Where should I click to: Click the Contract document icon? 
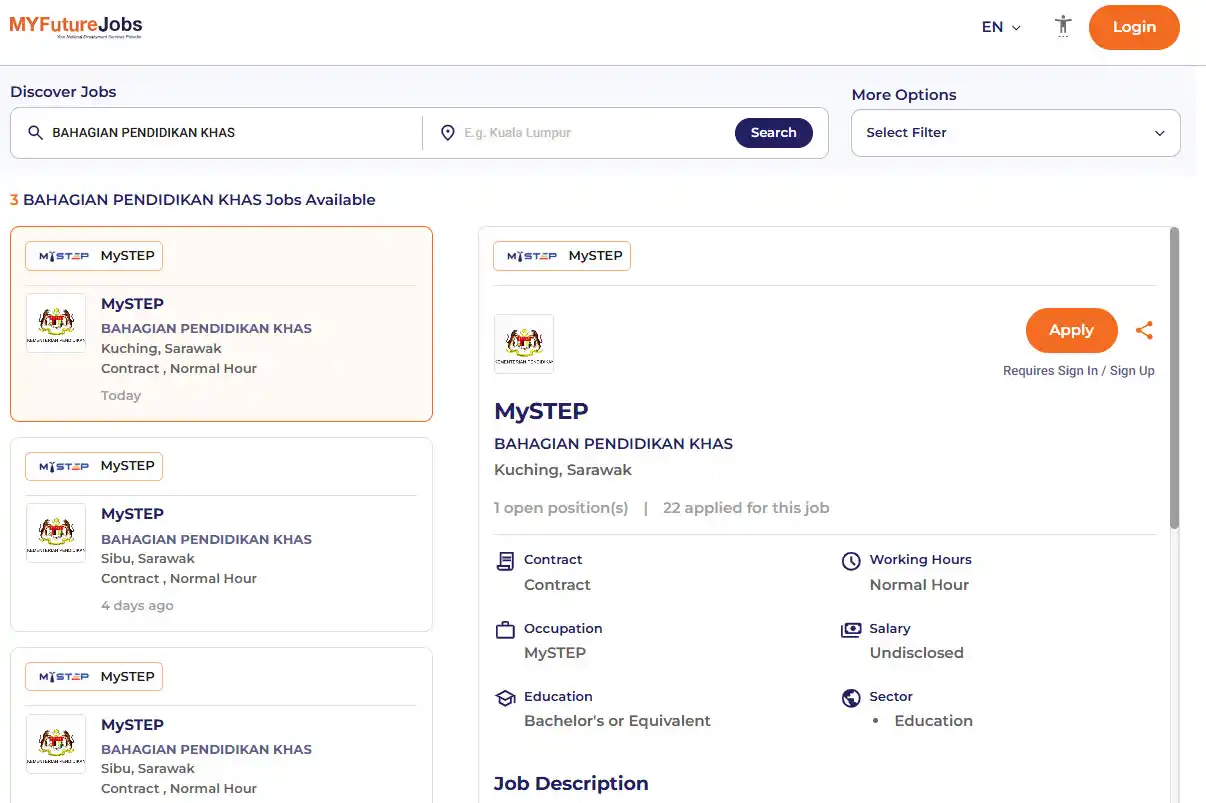[x=505, y=561]
